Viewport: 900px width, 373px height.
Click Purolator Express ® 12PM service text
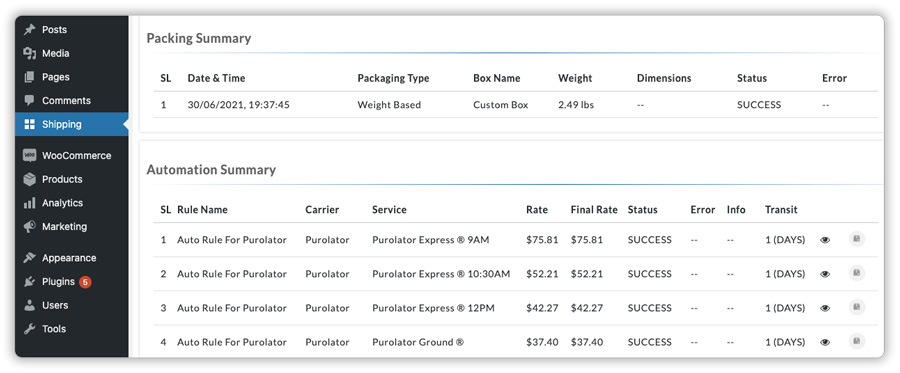coord(433,308)
